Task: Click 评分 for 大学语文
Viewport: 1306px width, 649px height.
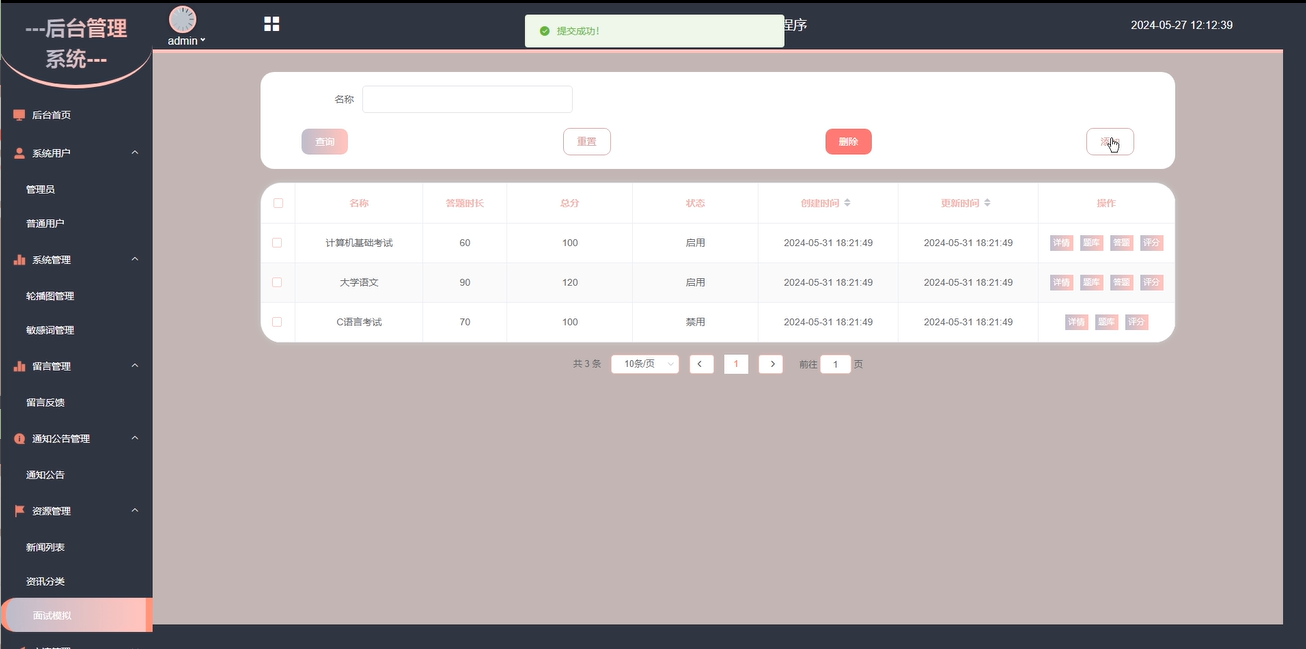Action: pyautogui.click(x=1152, y=282)
